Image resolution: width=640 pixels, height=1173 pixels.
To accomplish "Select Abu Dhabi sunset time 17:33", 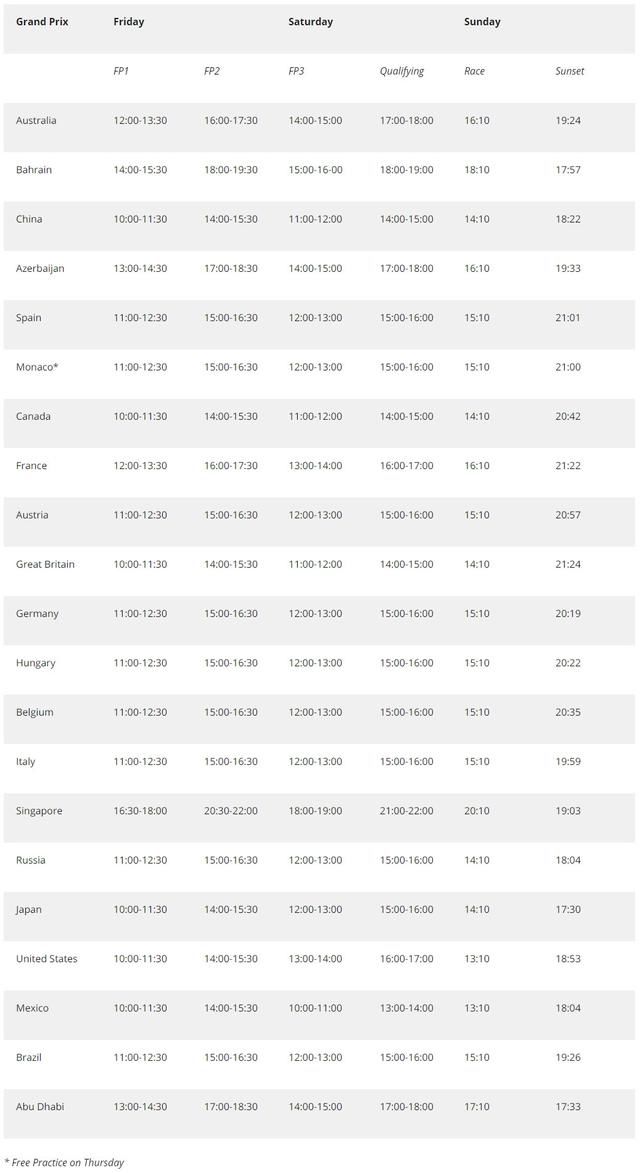I will coord(568,1107).
